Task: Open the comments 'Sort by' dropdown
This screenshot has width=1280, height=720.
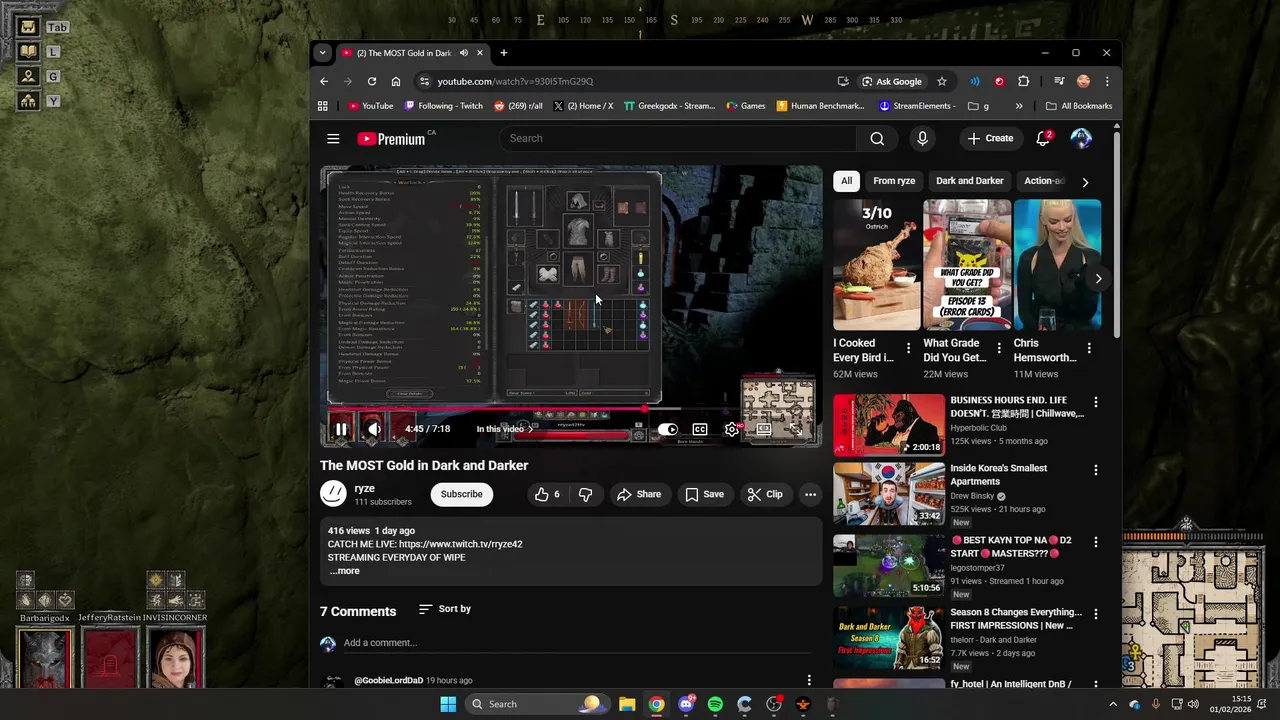Action: point(445,609)
